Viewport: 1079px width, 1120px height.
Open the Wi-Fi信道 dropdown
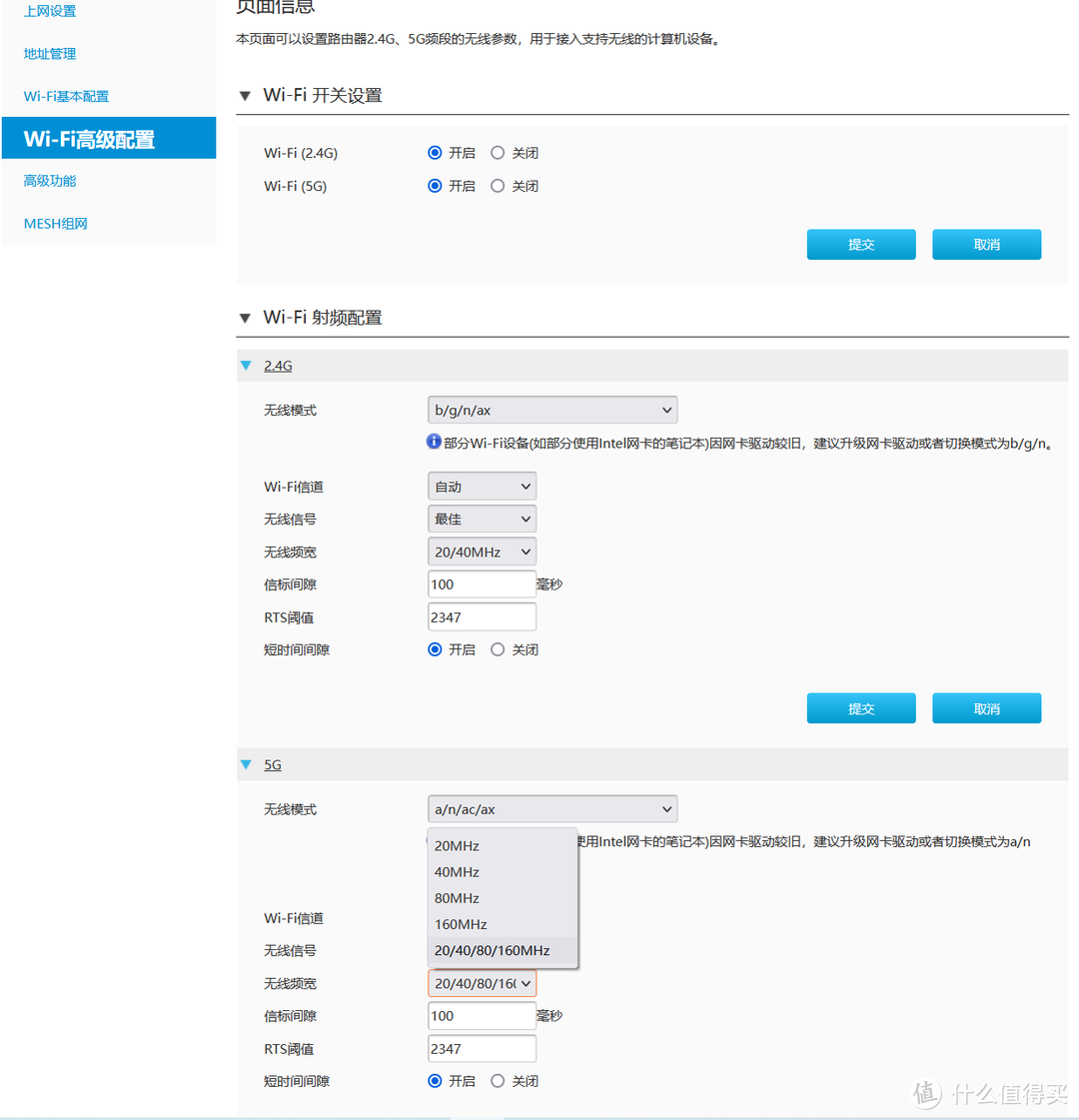coord(482,486)
